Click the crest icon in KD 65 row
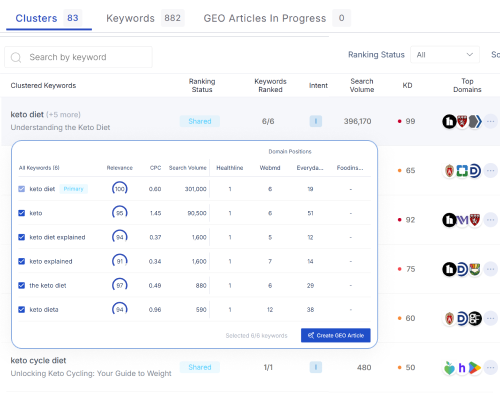The image size is (500, 397). tap(449, 171)
